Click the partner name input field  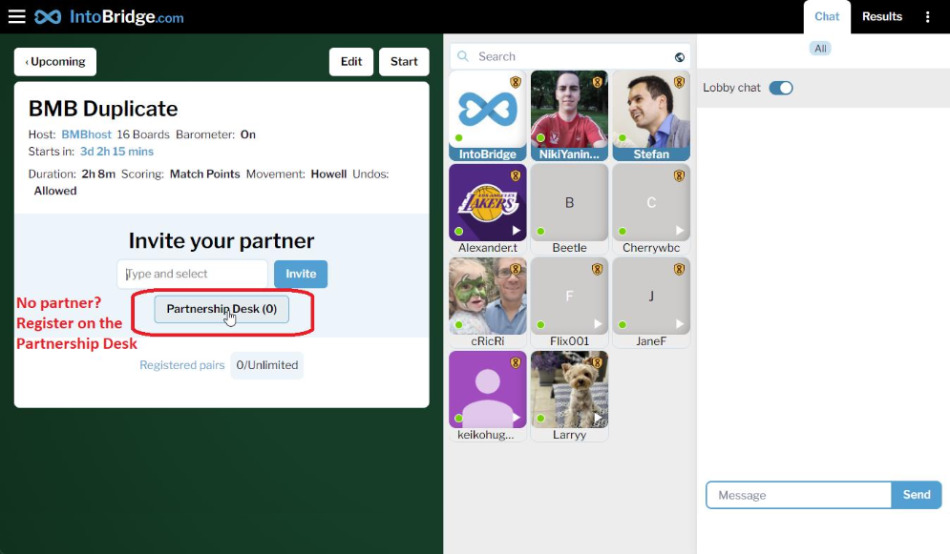point(194,274)
